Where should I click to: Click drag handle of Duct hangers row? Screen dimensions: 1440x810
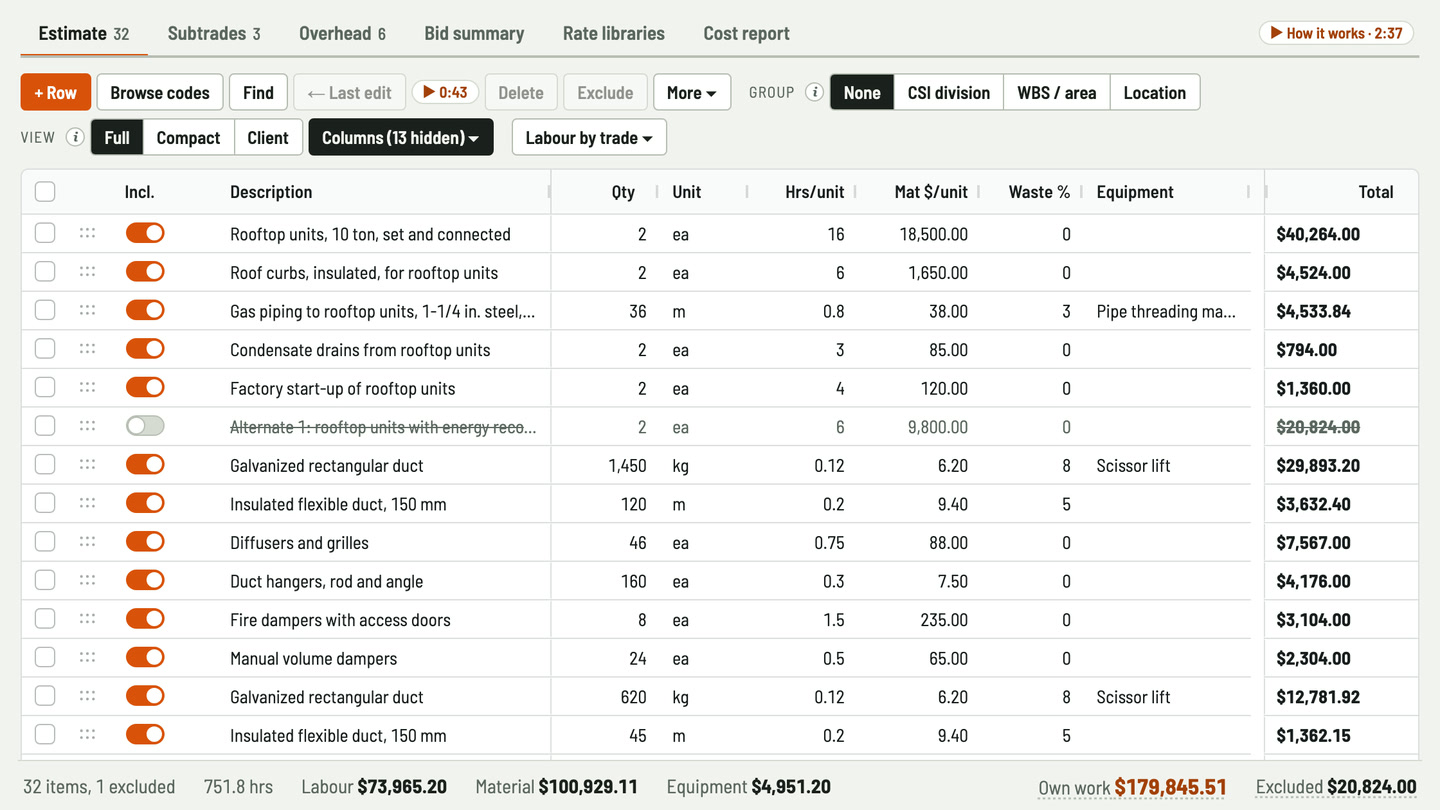coord(87,580)
